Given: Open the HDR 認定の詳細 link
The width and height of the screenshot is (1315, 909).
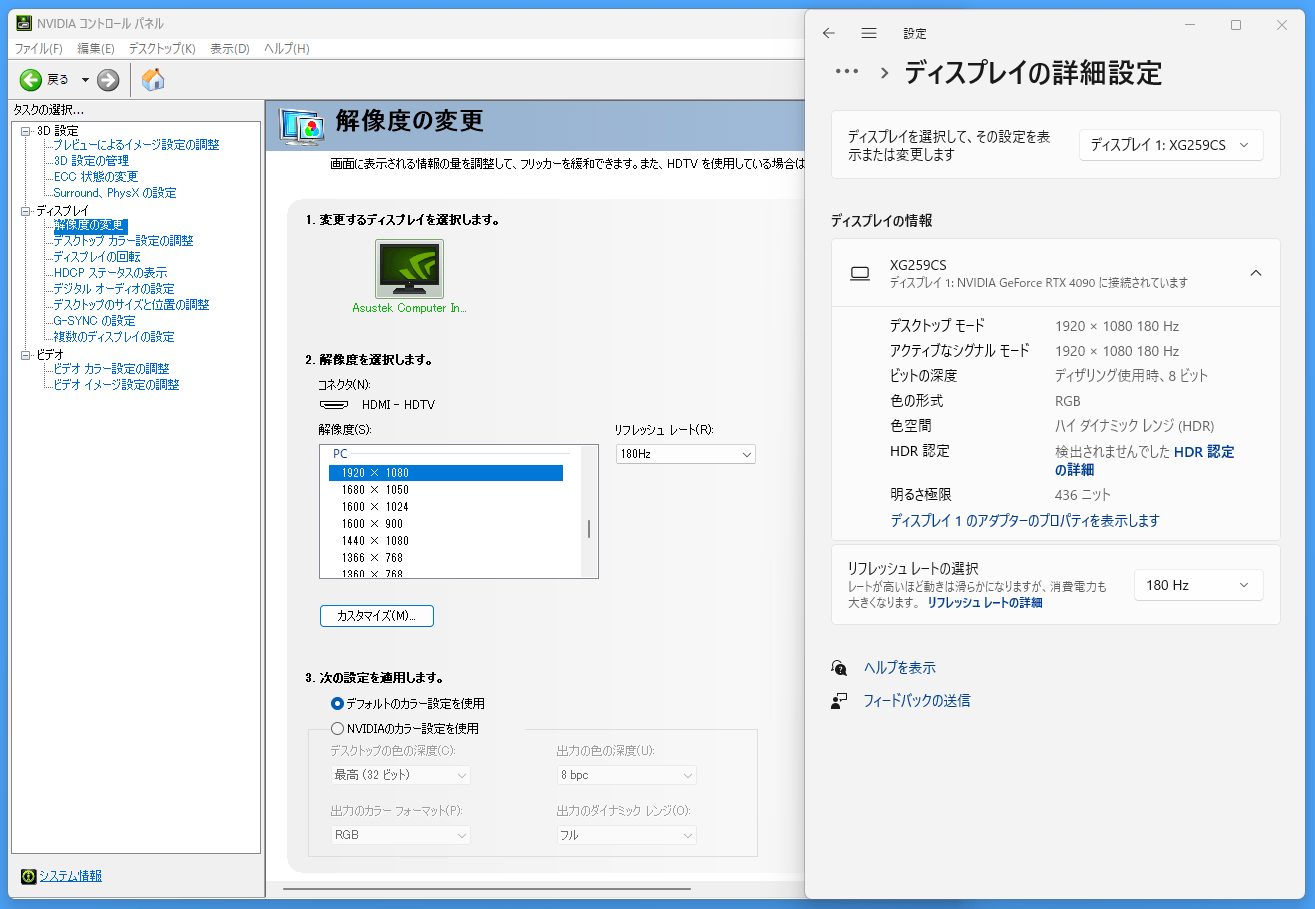Looking at the screenshot, I should point(1145,461).
